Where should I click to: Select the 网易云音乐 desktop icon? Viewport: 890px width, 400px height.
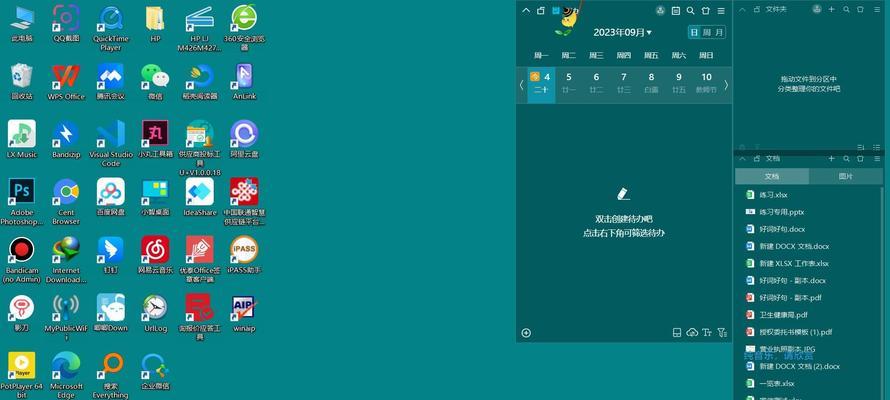[x=155, y=255]
